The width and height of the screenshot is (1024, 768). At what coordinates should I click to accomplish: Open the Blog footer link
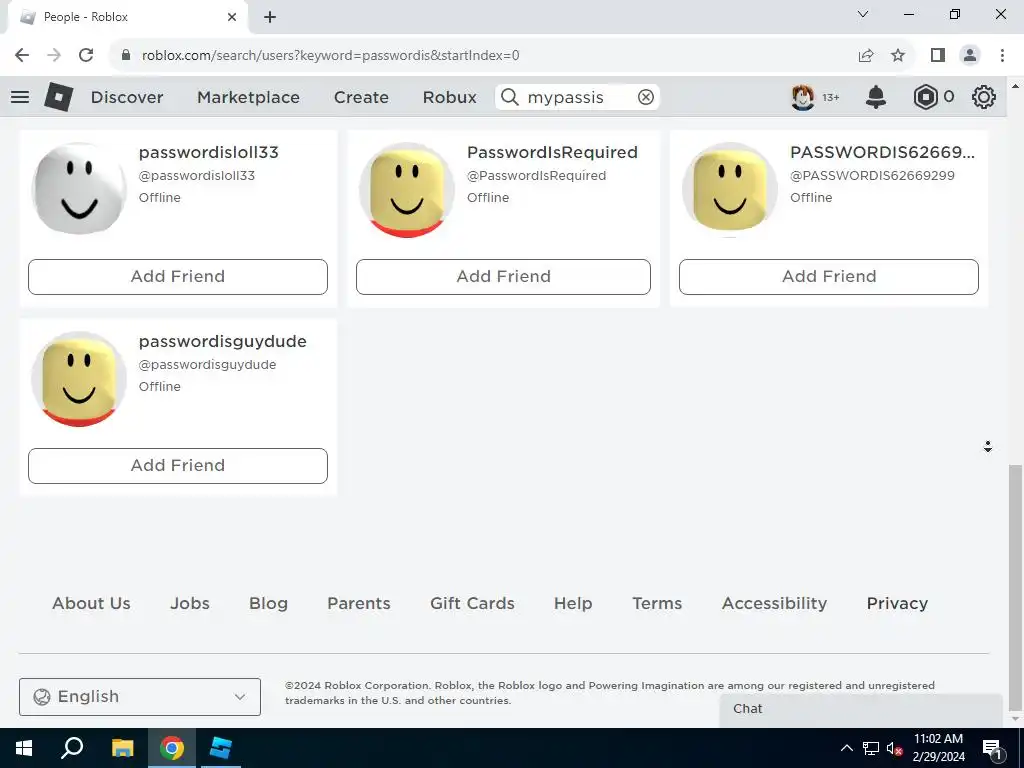tap(268, 603)
